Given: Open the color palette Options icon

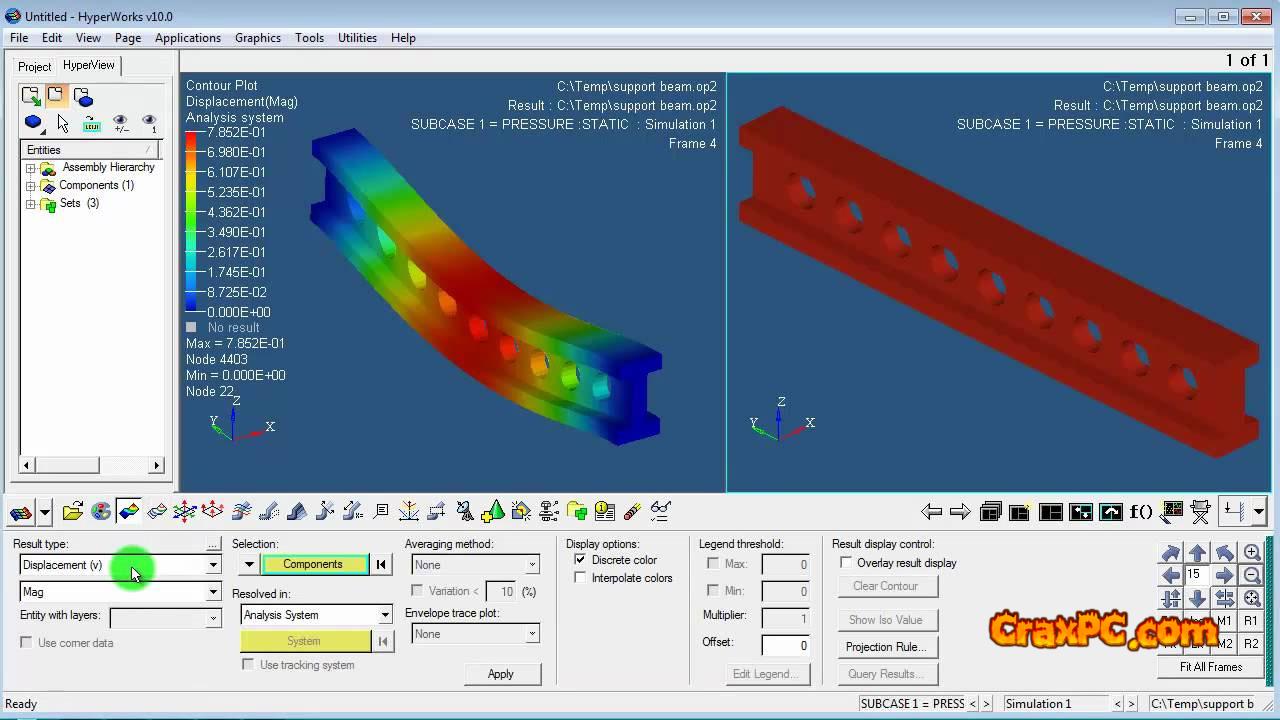Looking at the screenshot, I should [x=101, y=512].
